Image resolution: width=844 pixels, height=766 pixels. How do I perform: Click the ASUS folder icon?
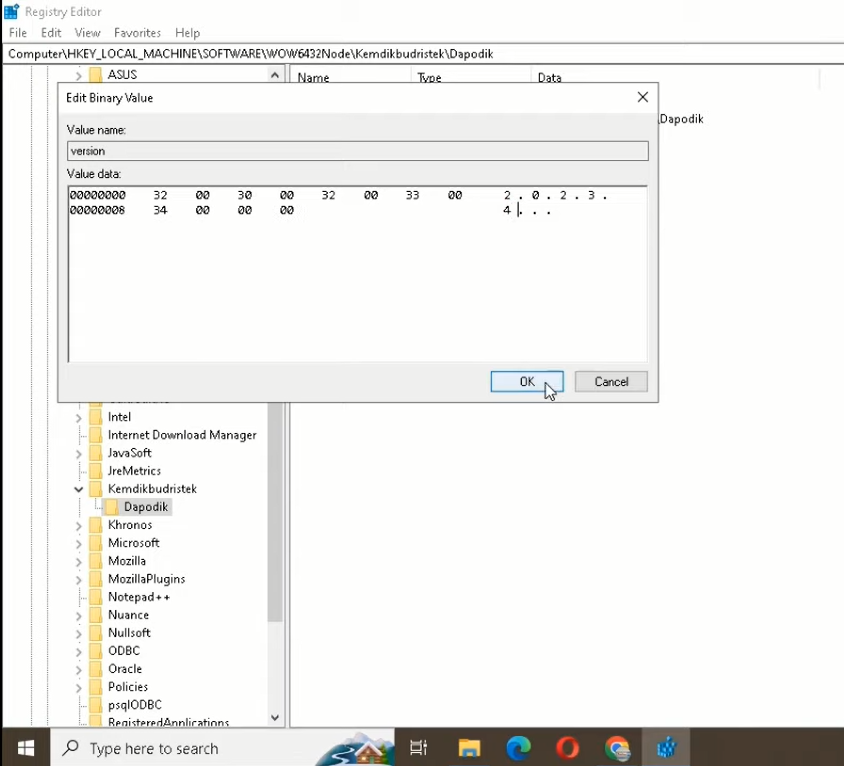[x=96, y=74]
